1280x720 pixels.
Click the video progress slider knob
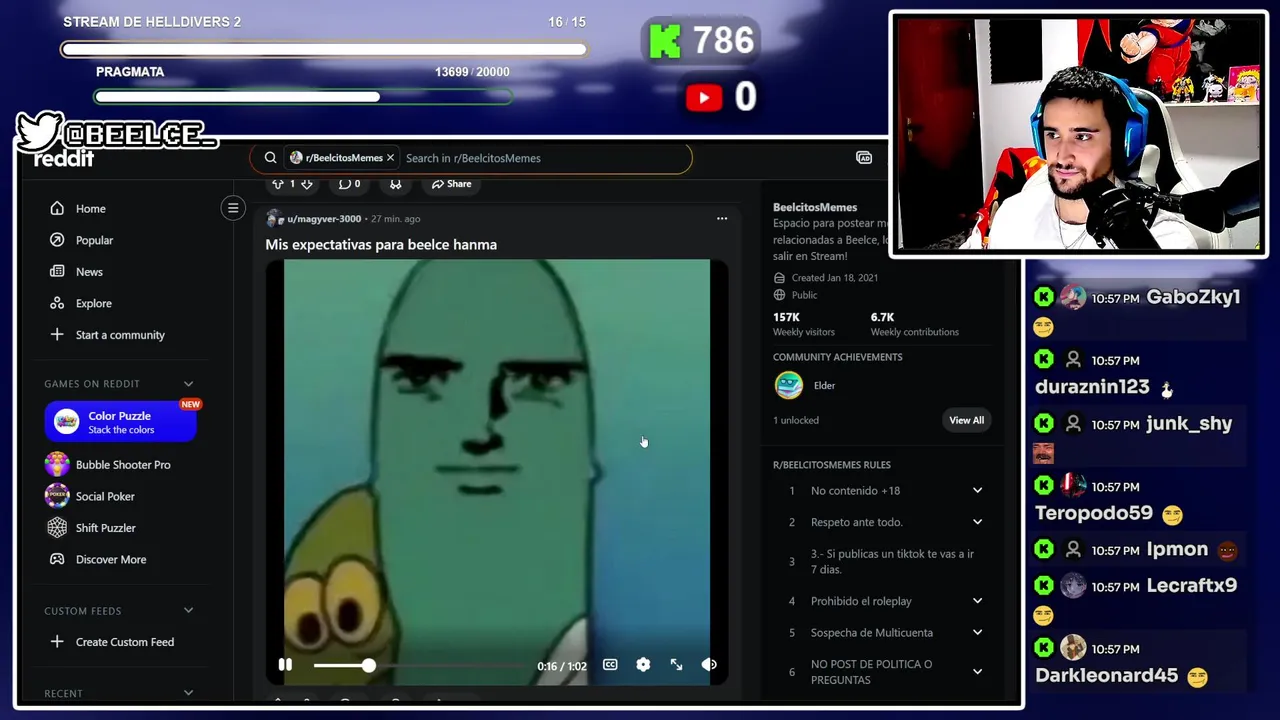369,665
